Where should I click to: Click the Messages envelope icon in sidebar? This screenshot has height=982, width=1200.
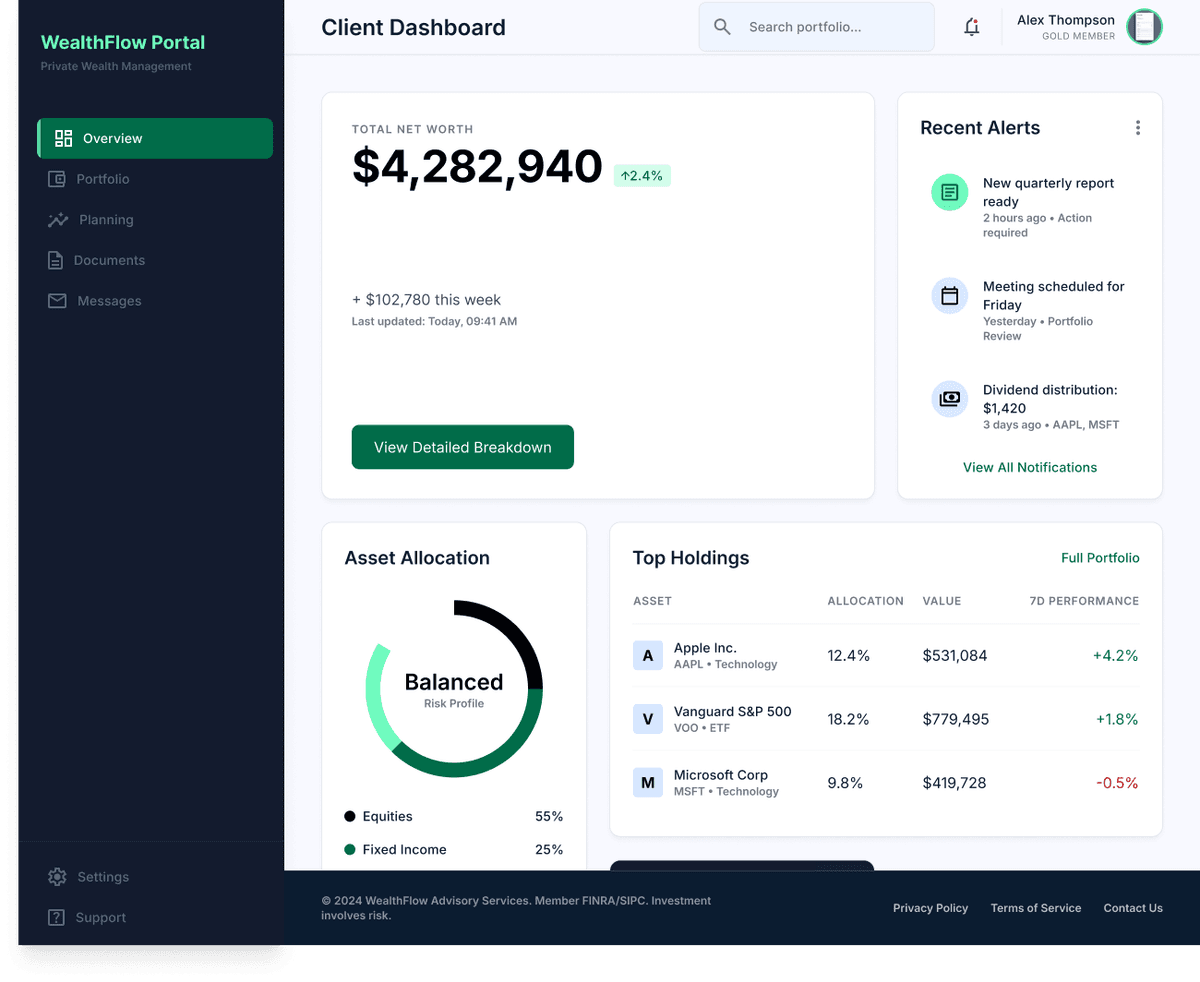click(x=57, y=301)
